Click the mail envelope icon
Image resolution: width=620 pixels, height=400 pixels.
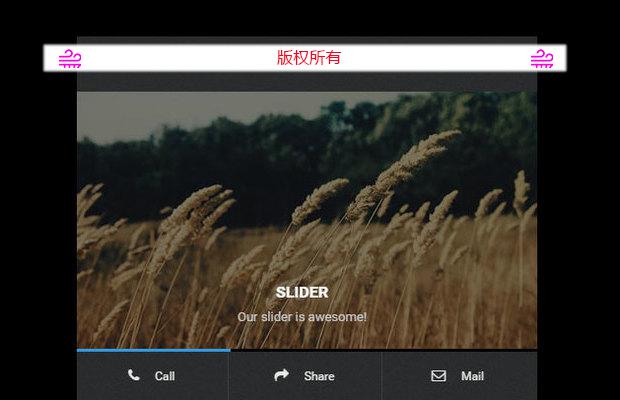[x=438, y=376]
